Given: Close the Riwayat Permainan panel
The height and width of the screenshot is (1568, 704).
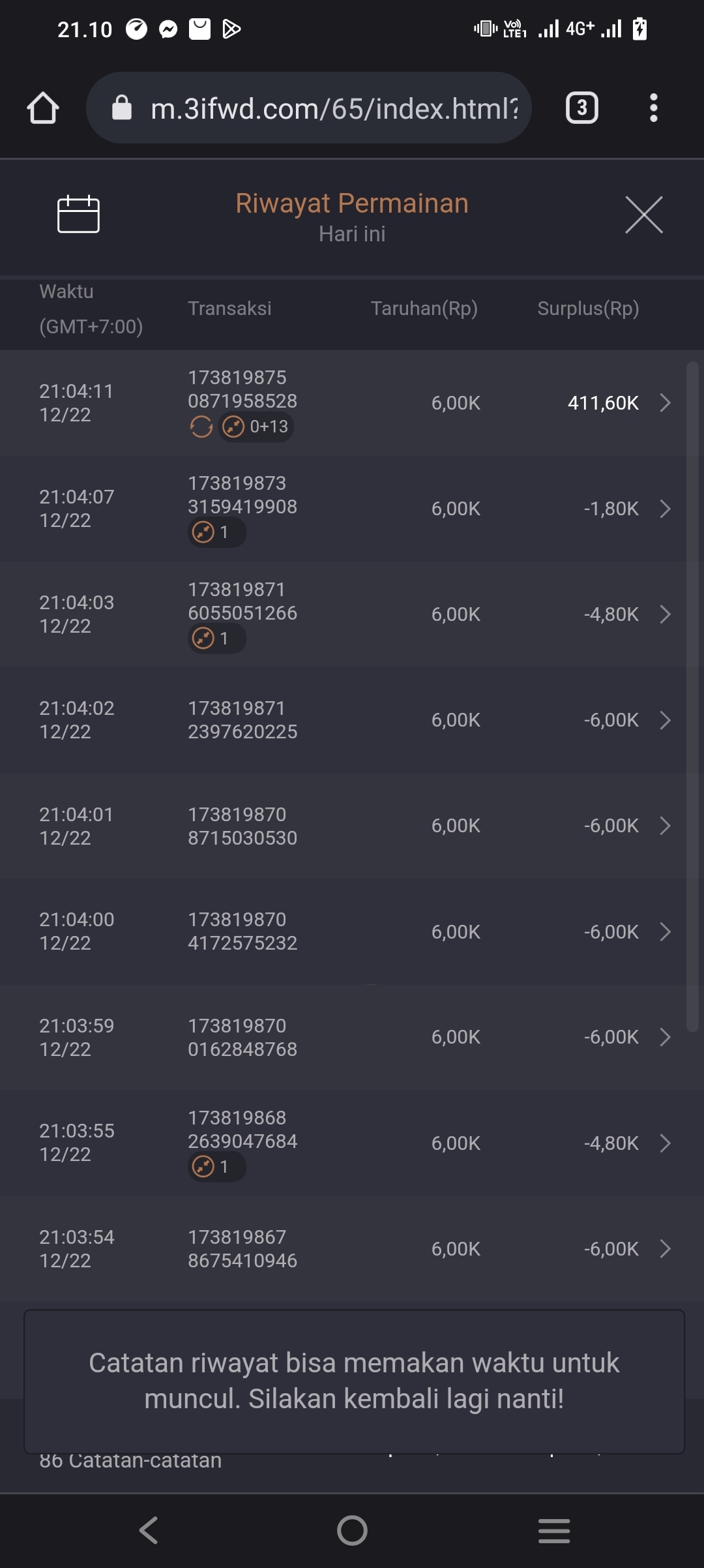Looking at the screenshot, I should pos(643,215).
